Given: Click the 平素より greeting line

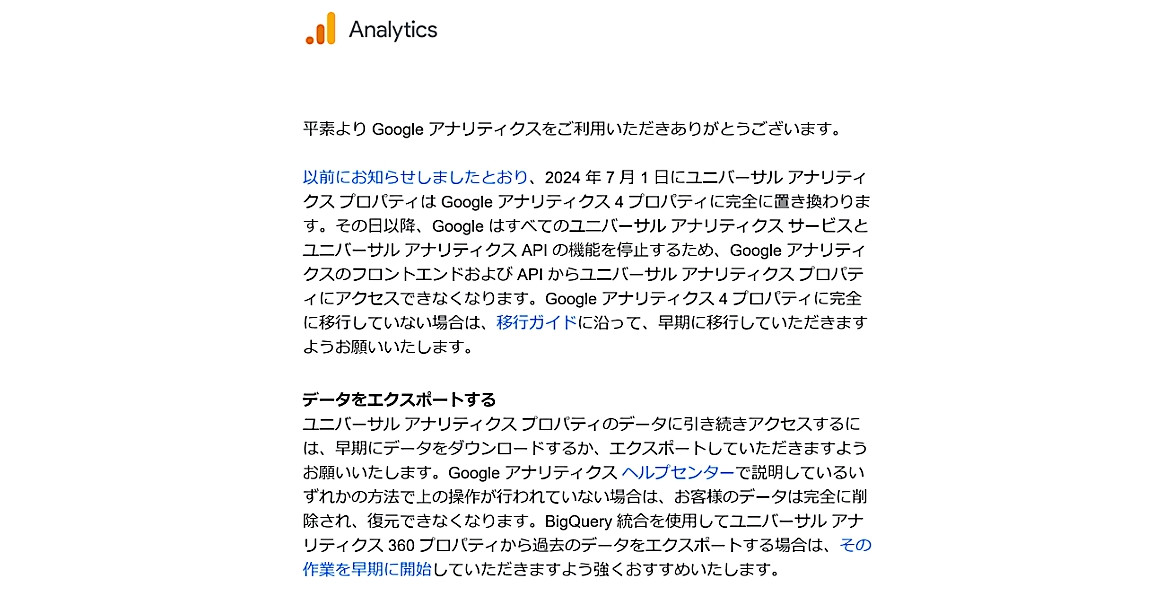Looking at the screenshot, I should pyautogui.click(x=573, y=129).
